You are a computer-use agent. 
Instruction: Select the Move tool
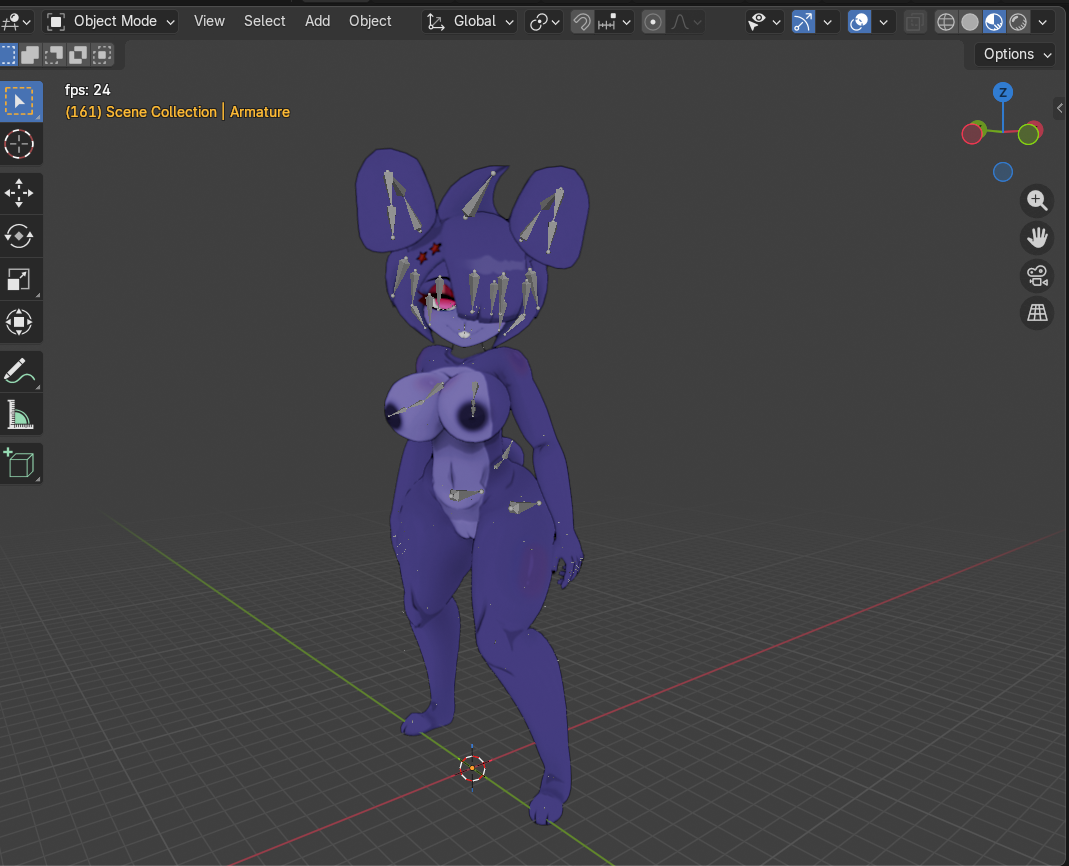[20, 193]
